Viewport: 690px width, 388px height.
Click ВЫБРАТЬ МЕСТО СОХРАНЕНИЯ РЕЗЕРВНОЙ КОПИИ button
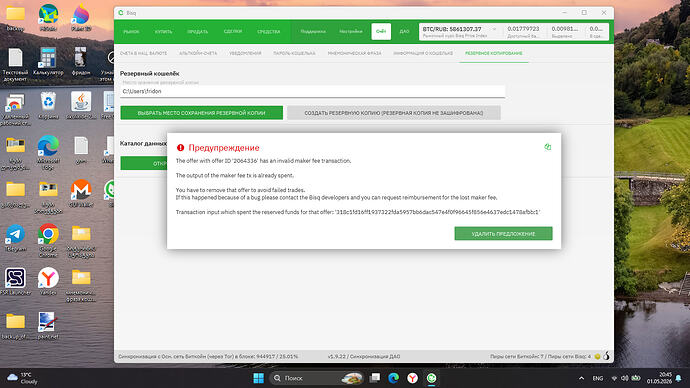click(x=202, y=113)
